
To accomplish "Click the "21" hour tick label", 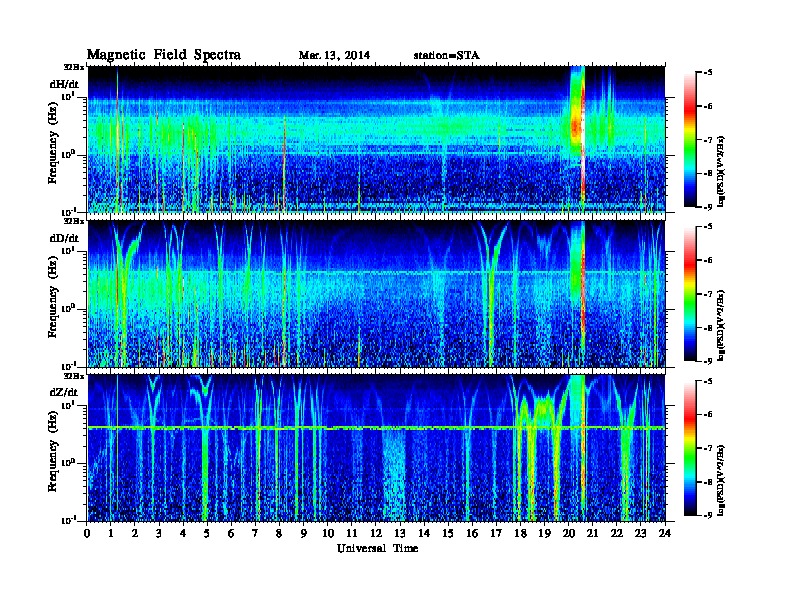I will (592, 534).
